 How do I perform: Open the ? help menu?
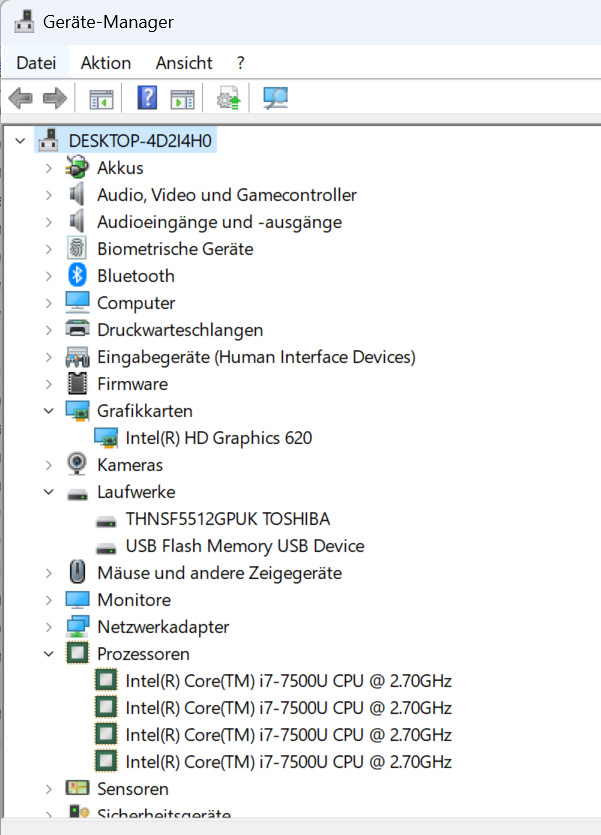click(x=241, y=63)
